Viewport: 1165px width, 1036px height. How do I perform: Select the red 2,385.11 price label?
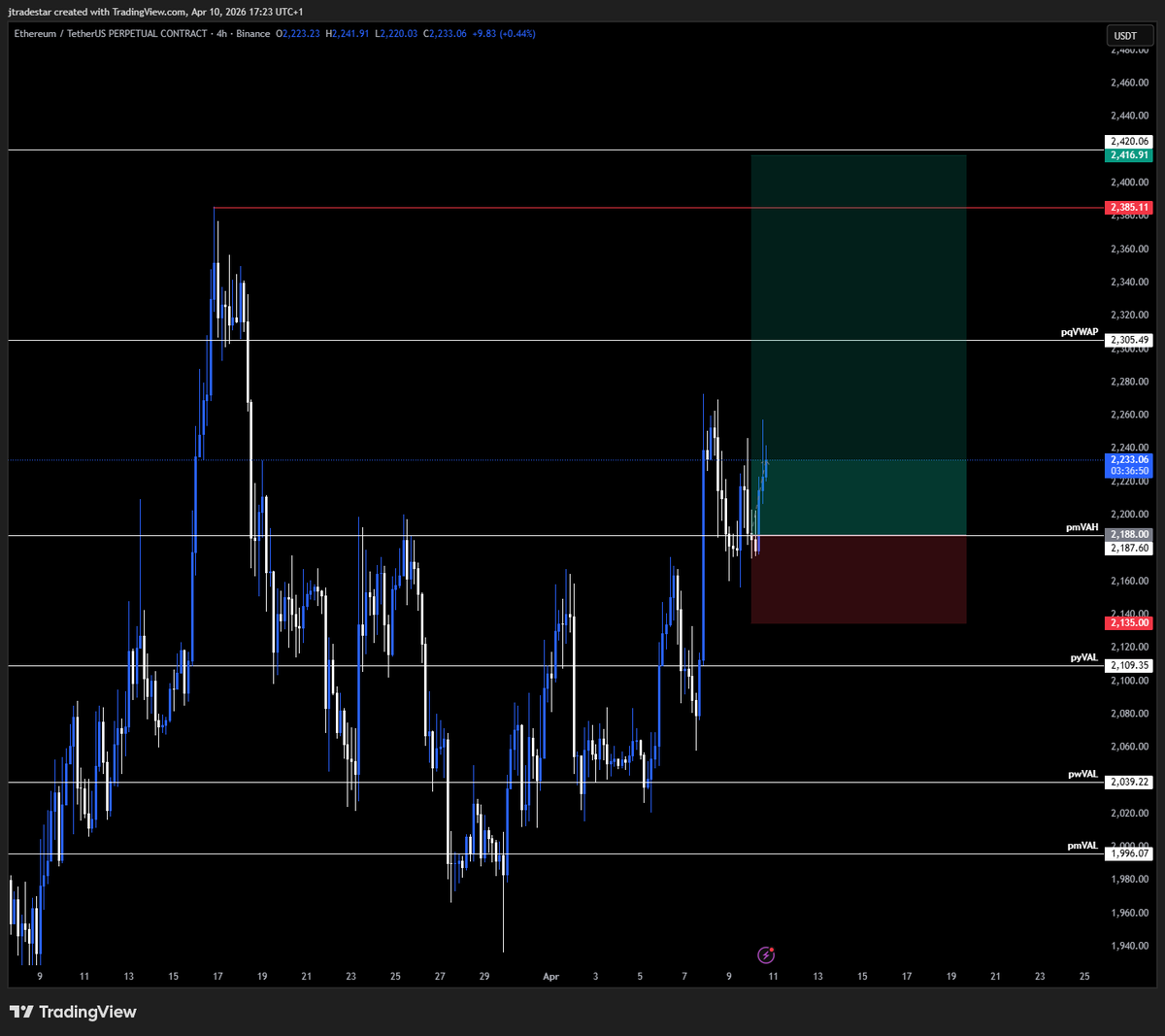pyautogui.click(x=1129, y=208)
